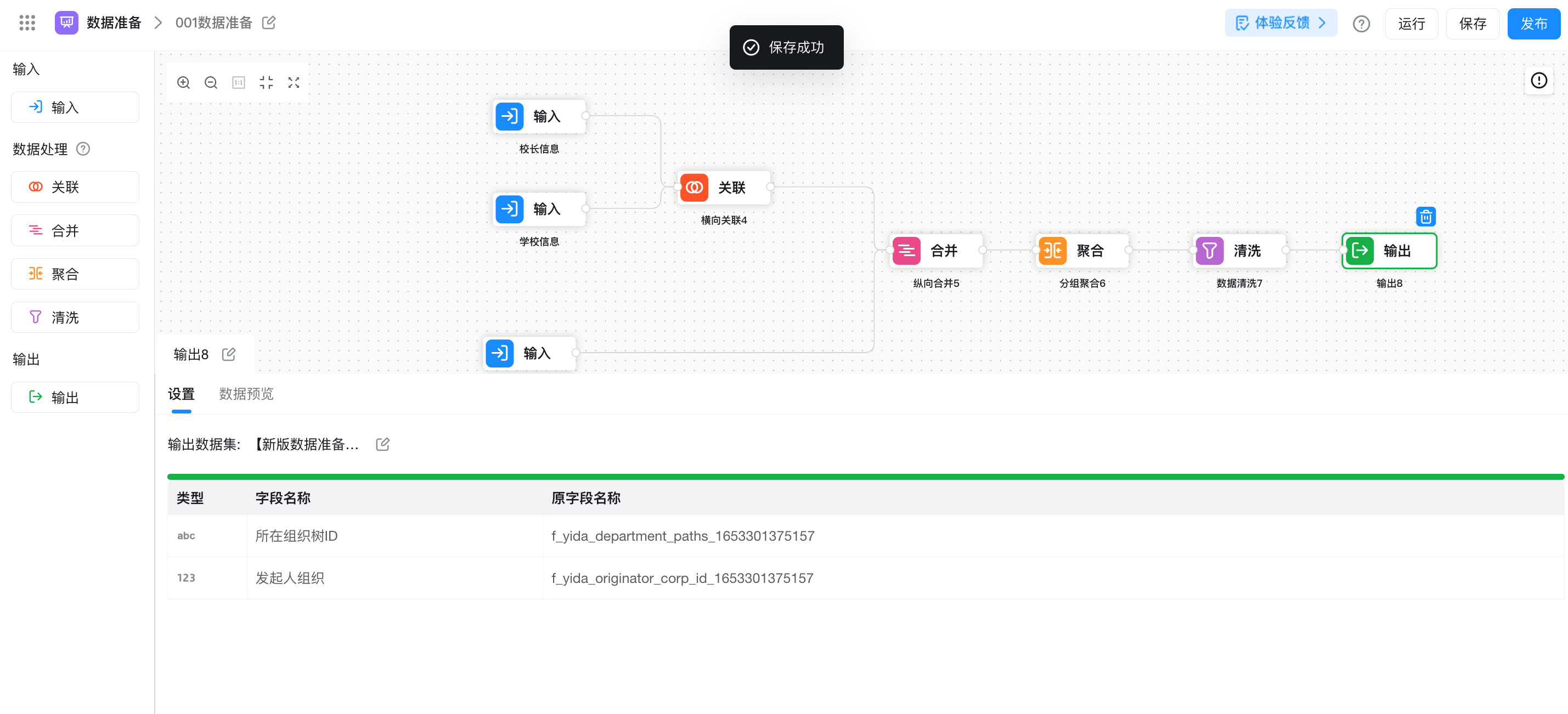Click the purple 数据准备 app icon
1568x714 pixels.
[x=66, y=23]
